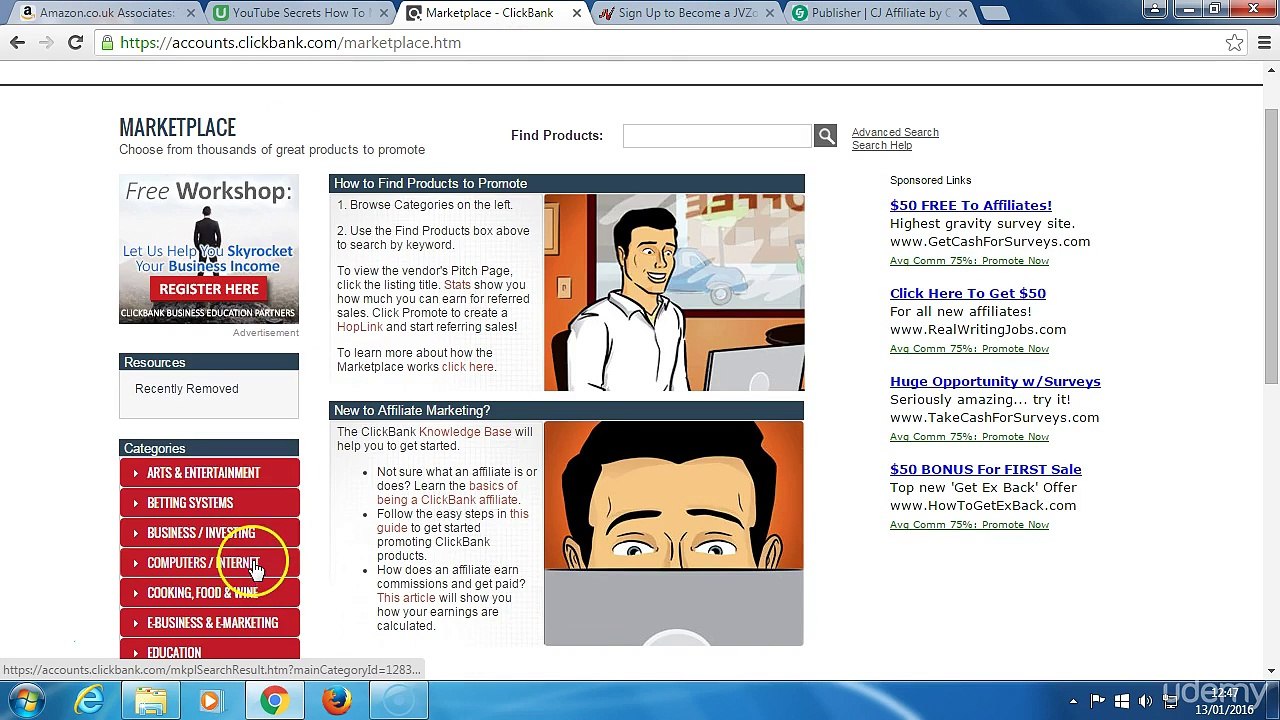
Task: Expand the Cooking, Food & Wine category
Action: [x=209, y=593]
